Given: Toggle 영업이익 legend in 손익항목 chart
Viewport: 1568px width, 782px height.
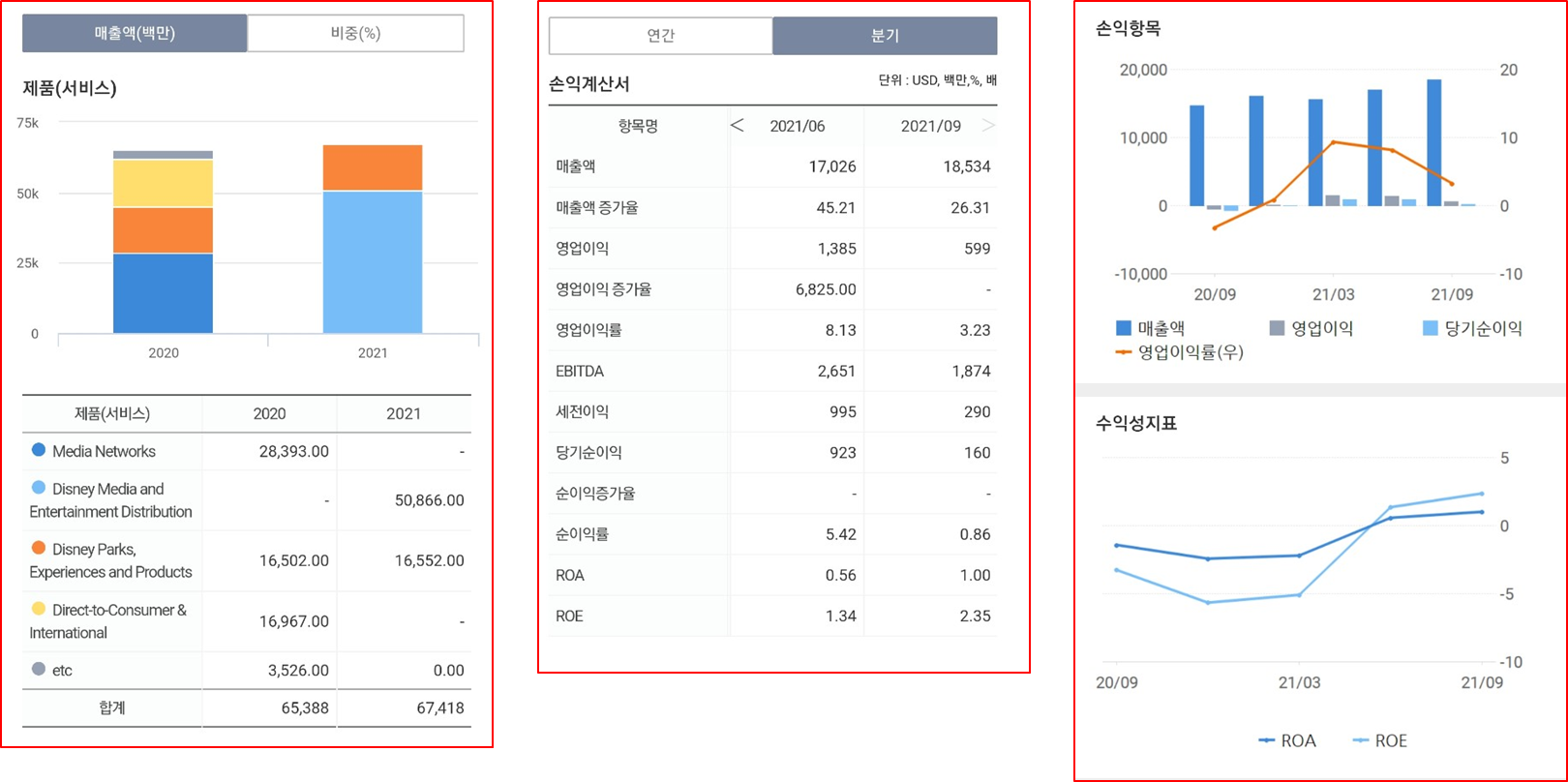Looking at the screenshot, I should [x=1311, y=328].
